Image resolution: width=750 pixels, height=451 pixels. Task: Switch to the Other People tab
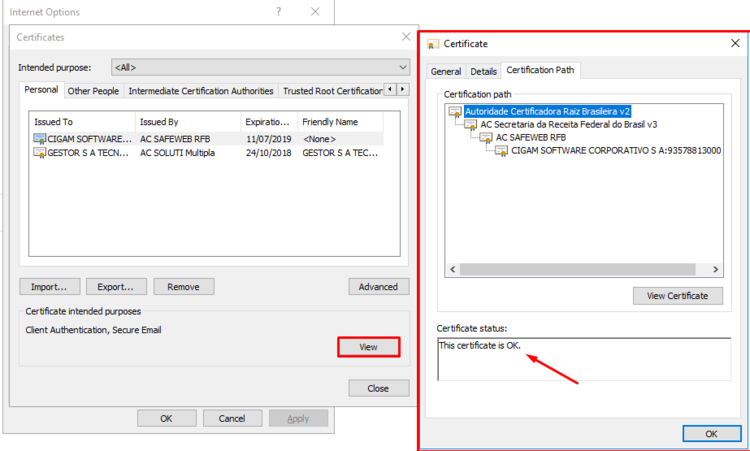point(93,91)
